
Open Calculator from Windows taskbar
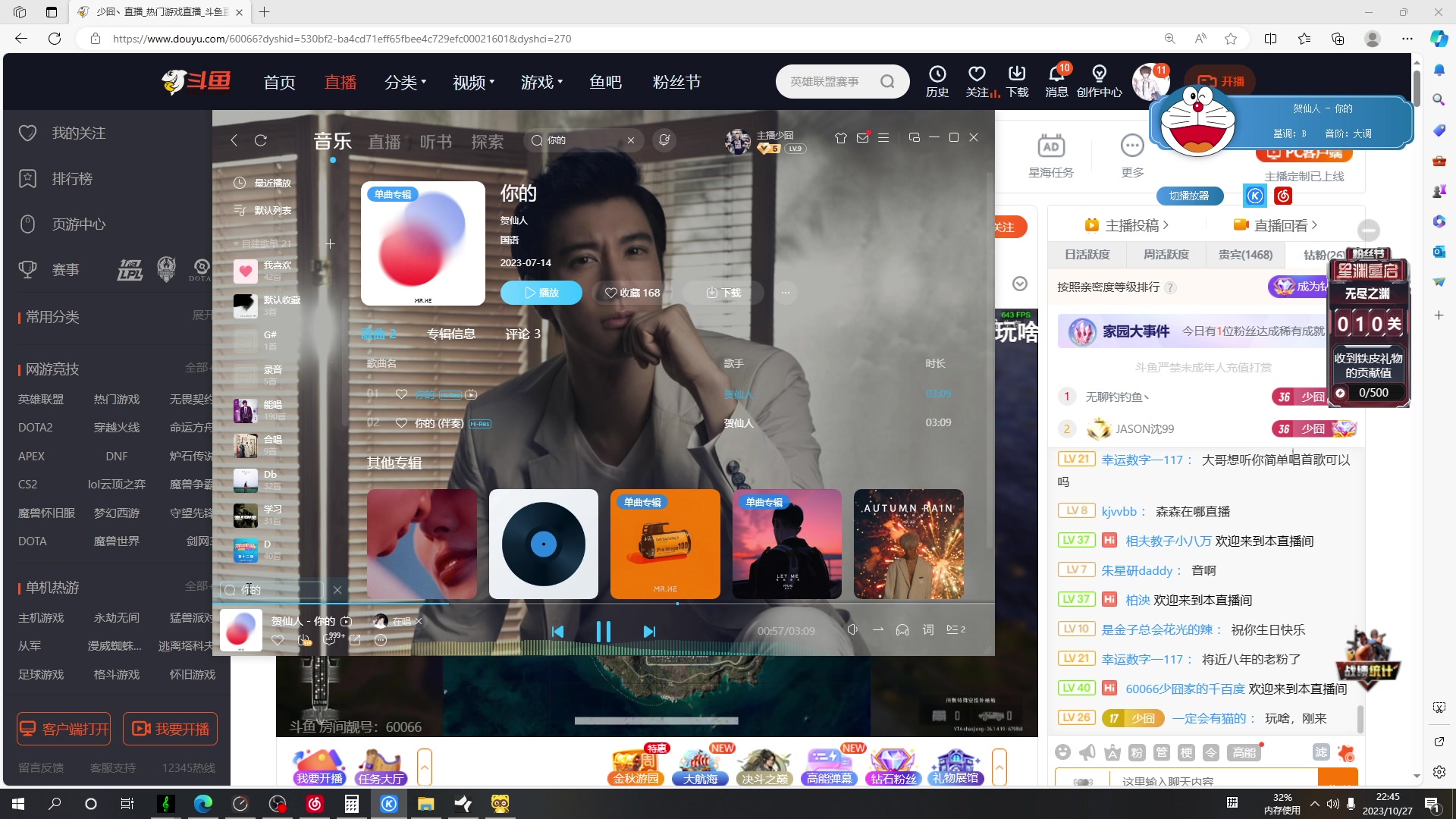click(352, 804)
